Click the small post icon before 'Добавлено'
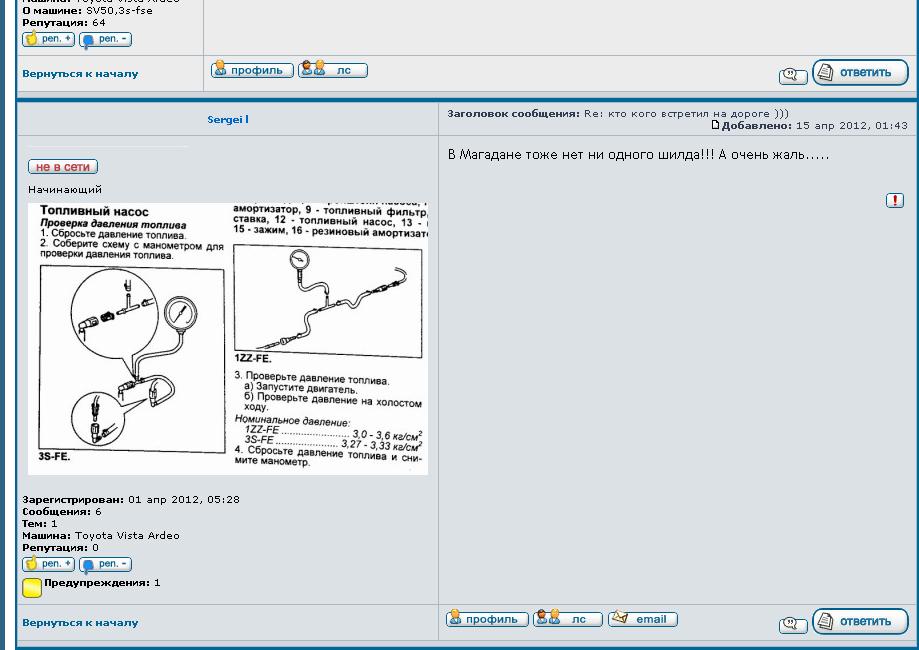Screen dimensions: 919x650 (715, 125)
